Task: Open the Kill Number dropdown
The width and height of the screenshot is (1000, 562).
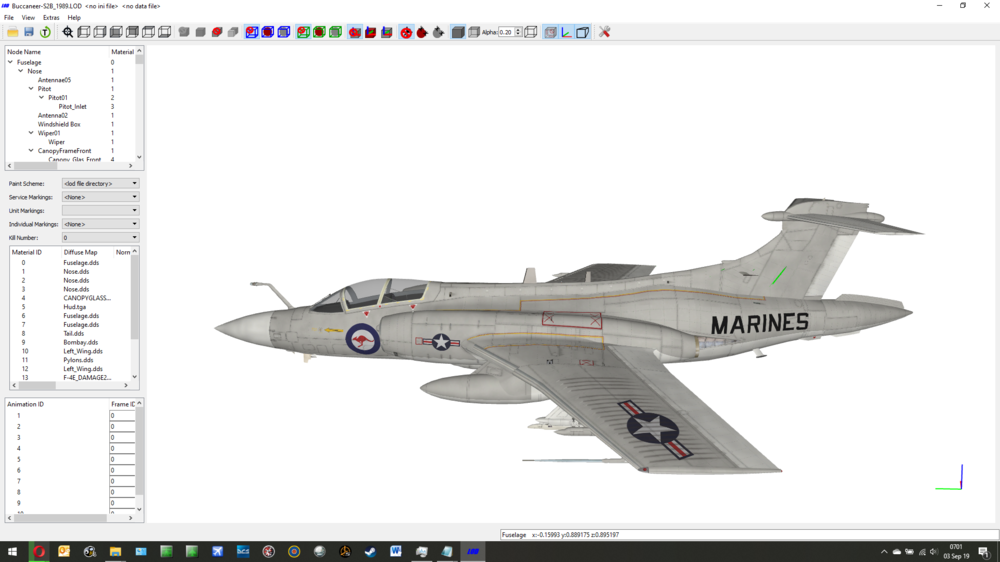Action: [x=100, y=237]
